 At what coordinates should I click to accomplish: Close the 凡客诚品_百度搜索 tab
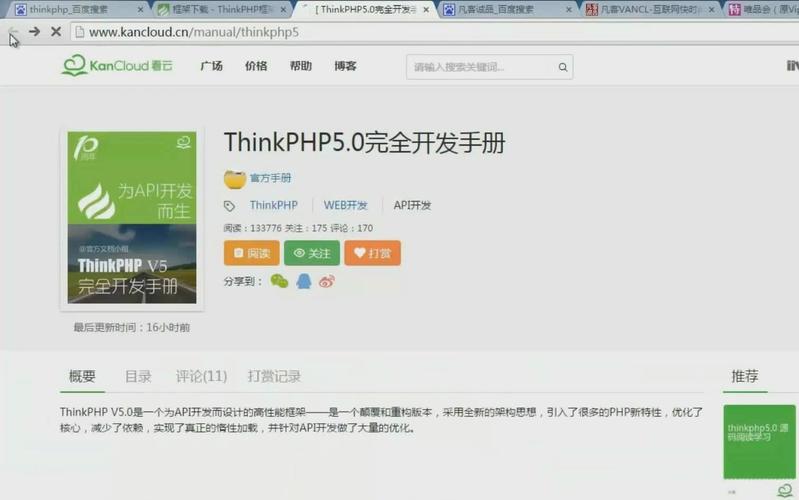coord(569,10)
